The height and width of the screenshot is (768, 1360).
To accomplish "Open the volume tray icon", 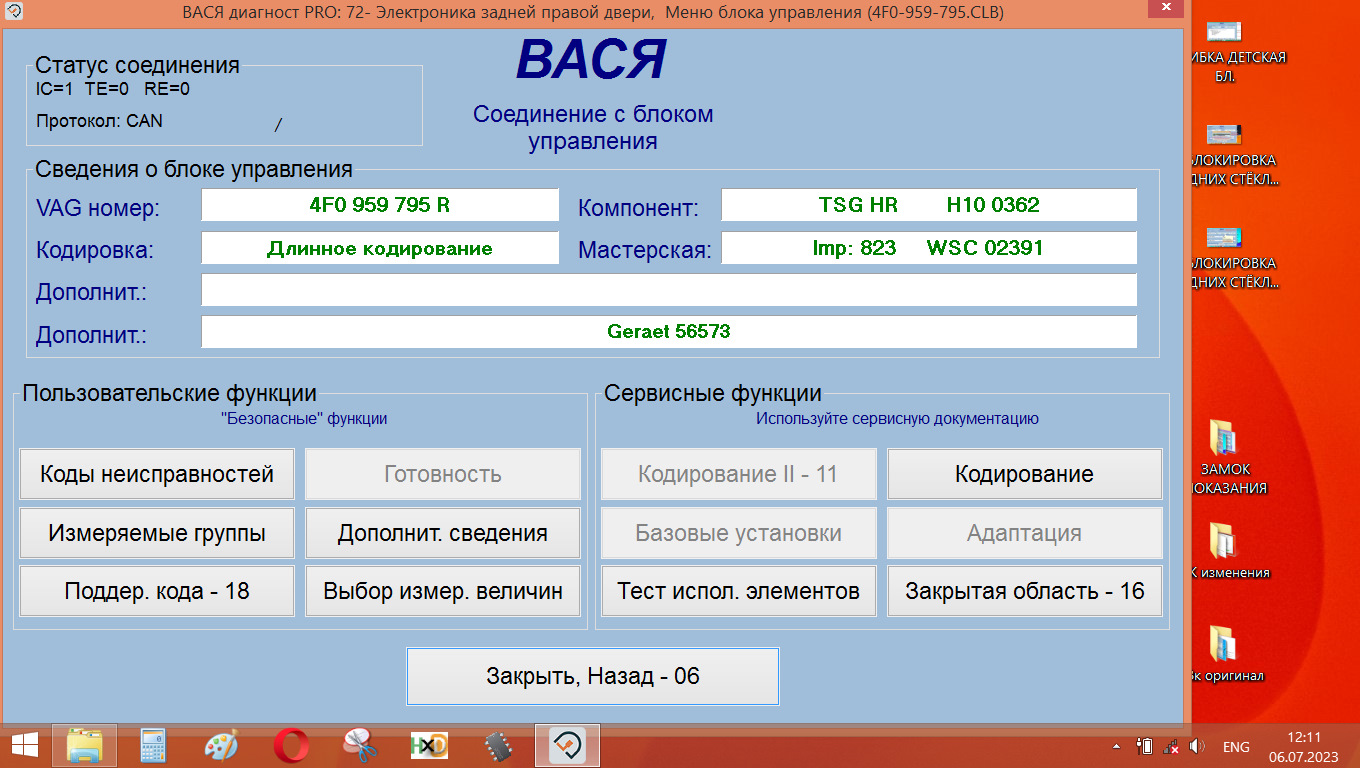I will click(1198, 746).
